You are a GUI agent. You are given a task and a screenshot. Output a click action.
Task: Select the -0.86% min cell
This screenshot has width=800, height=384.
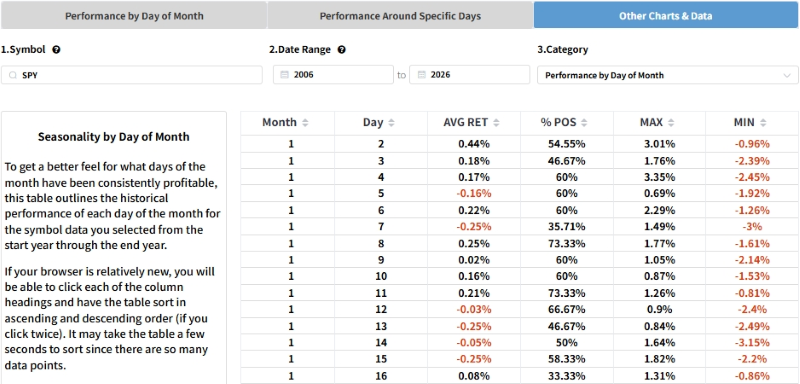pyautogui.click(x=752, y=376)
